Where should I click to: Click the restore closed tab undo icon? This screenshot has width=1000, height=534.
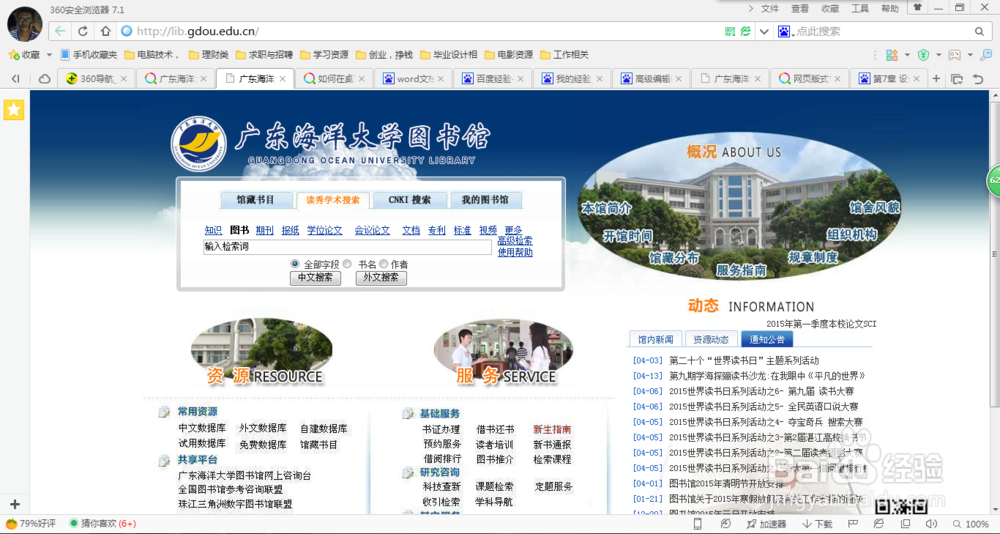978,79
